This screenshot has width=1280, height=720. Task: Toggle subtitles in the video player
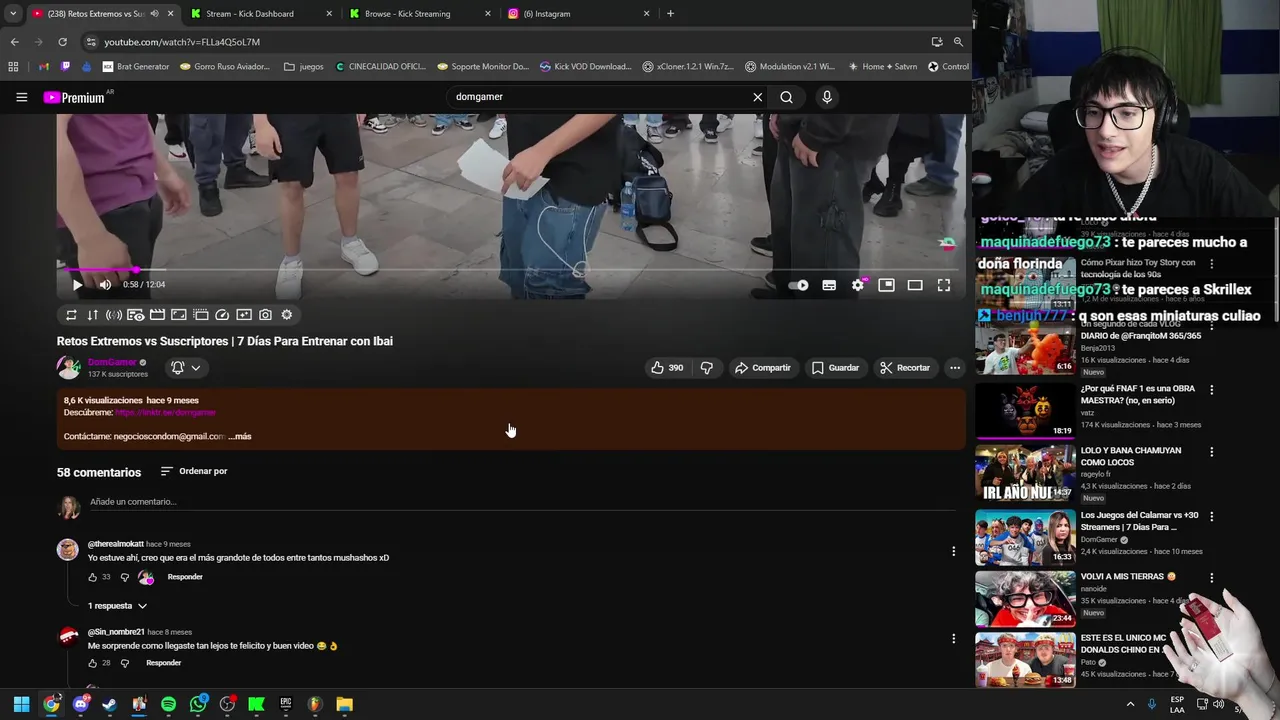coord(829,285)
